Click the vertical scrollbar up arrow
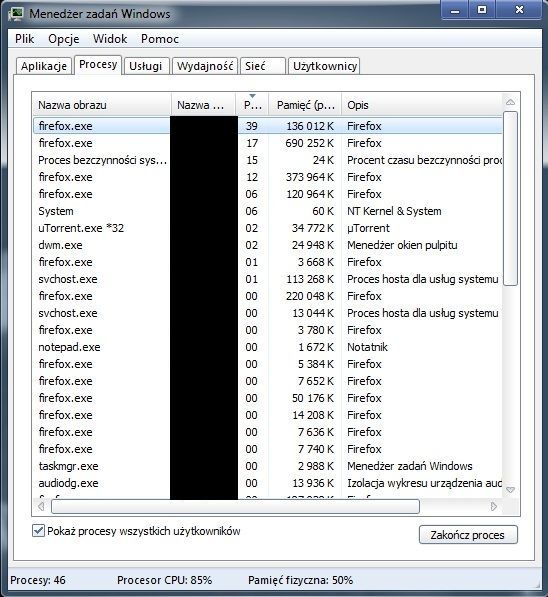 (510, 102)
